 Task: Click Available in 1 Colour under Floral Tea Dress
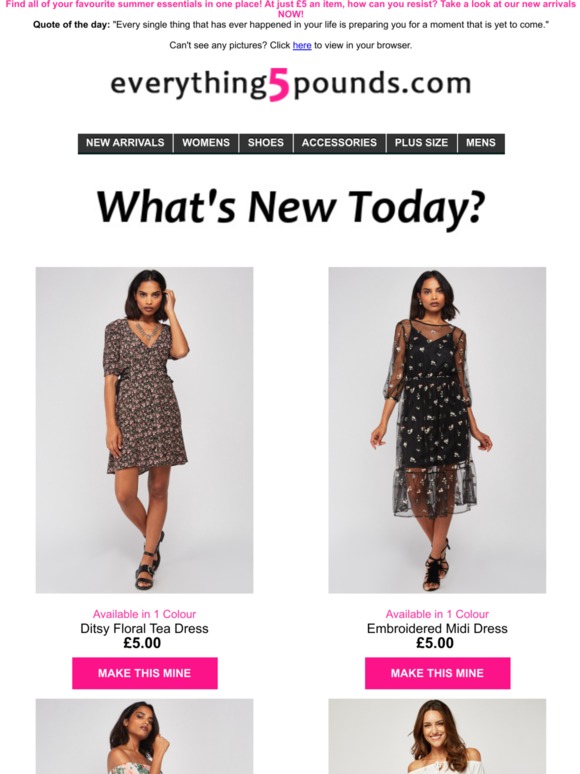pyautogui.click(x=144, y=614)
